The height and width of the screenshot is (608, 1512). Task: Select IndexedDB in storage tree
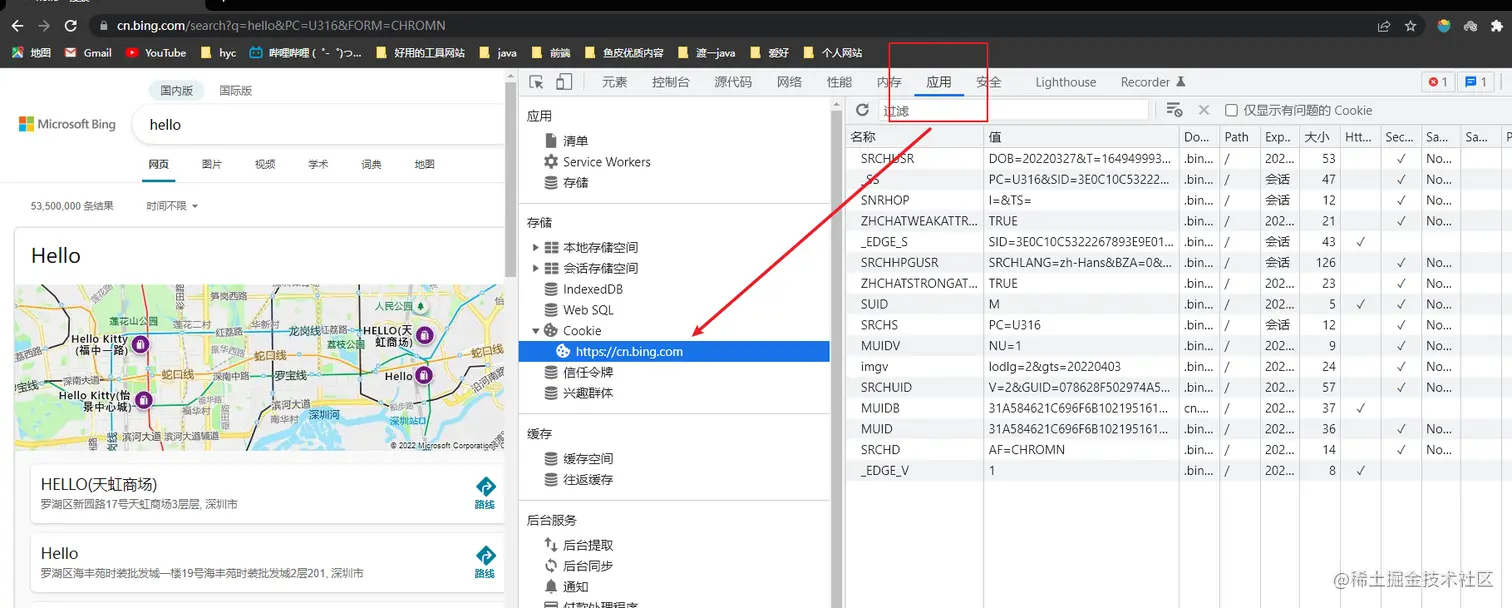pyautogui.click(x=593, y=289)
